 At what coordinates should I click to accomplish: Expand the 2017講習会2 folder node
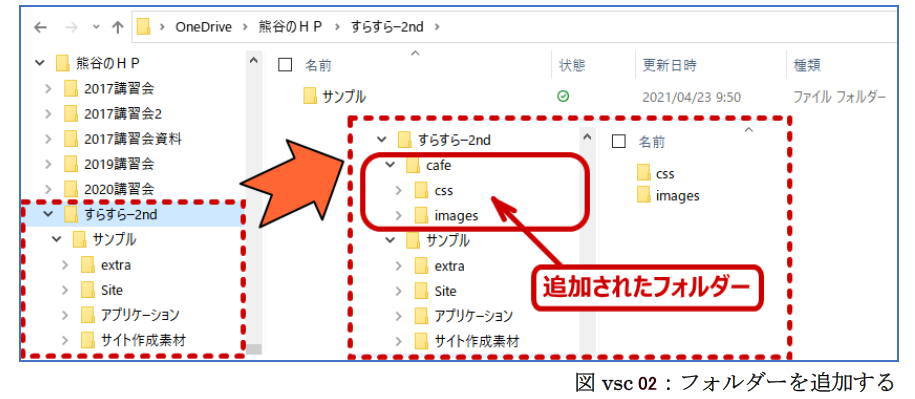pos(48,114)
